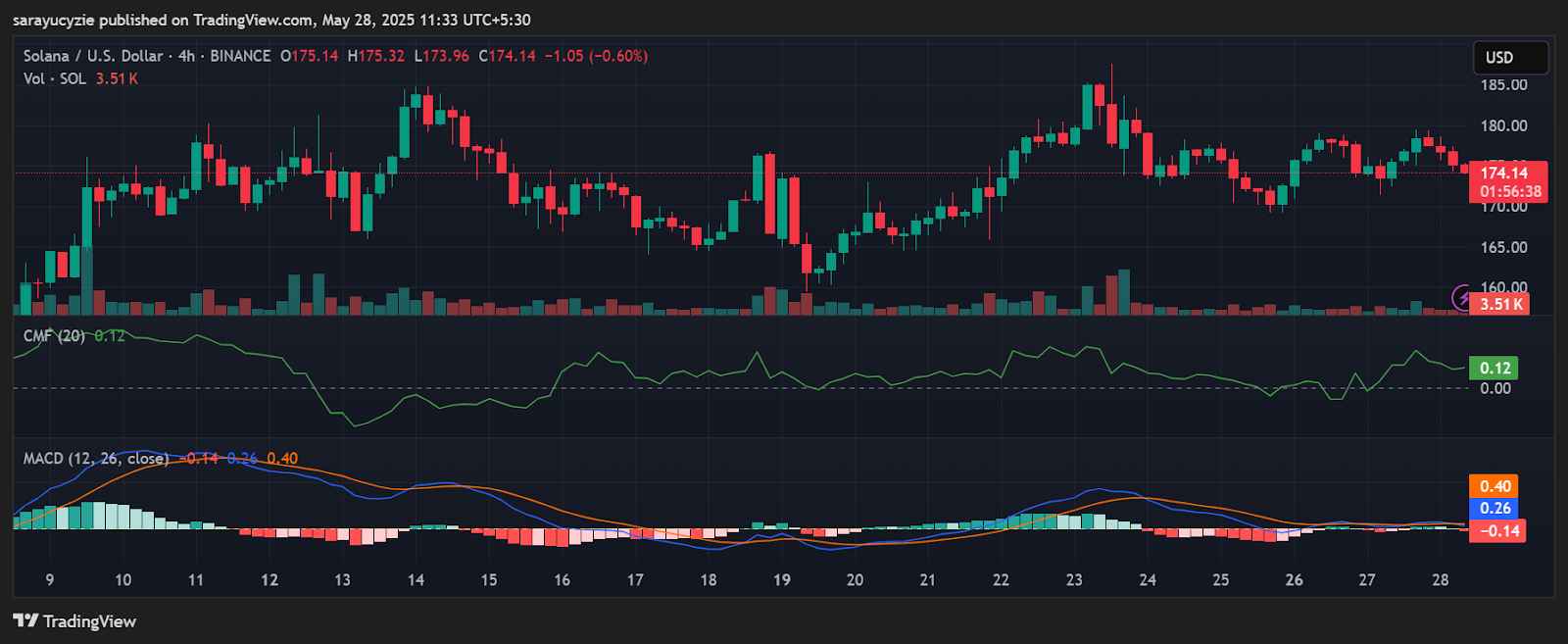Select date 13 on the time axis
1568x644 pixels.
click(x=342, y=579)
